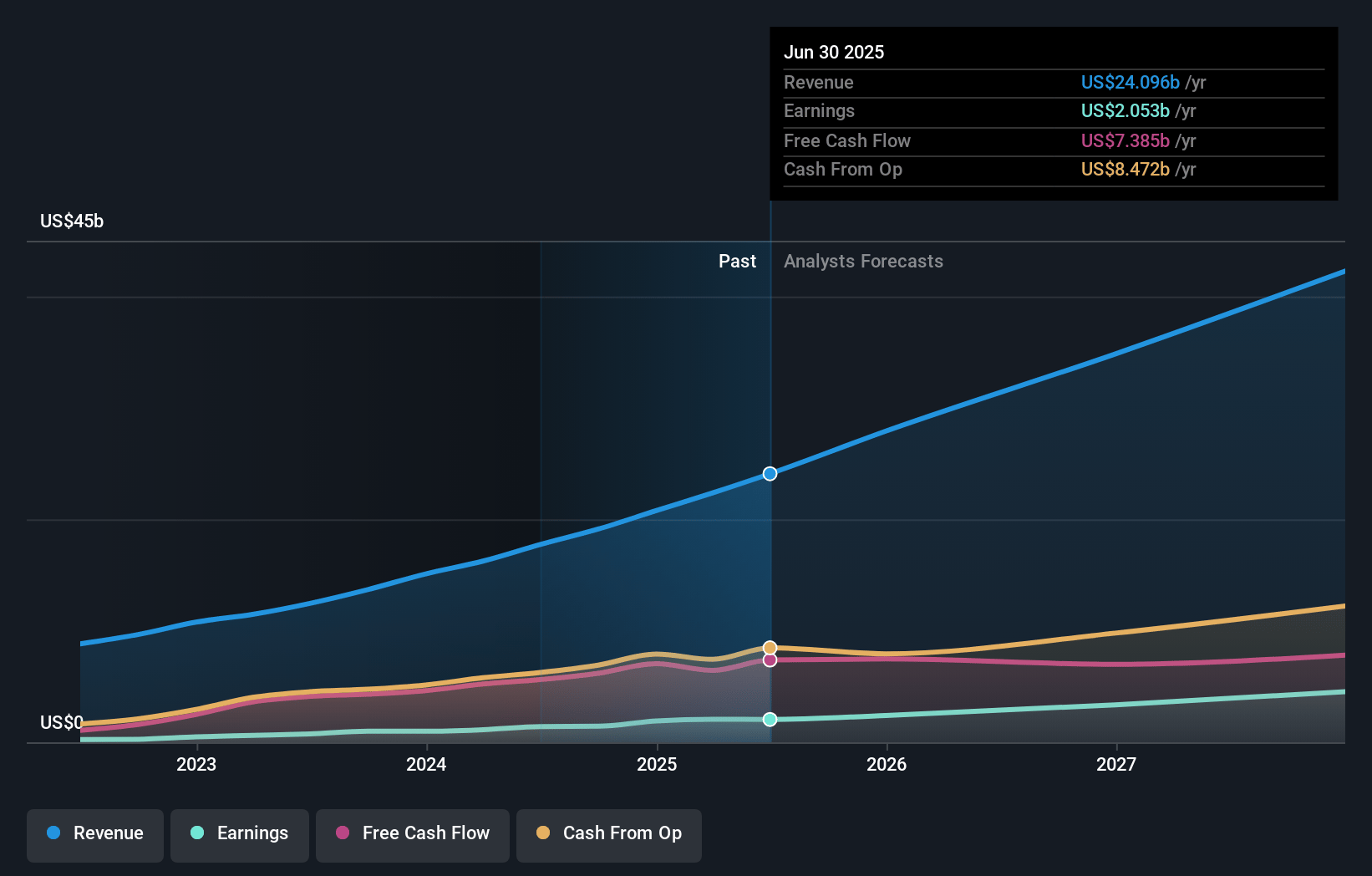Click the teal Earnings data point marker
Viewport: 1372px width, 876px height.
click(770, 720)
